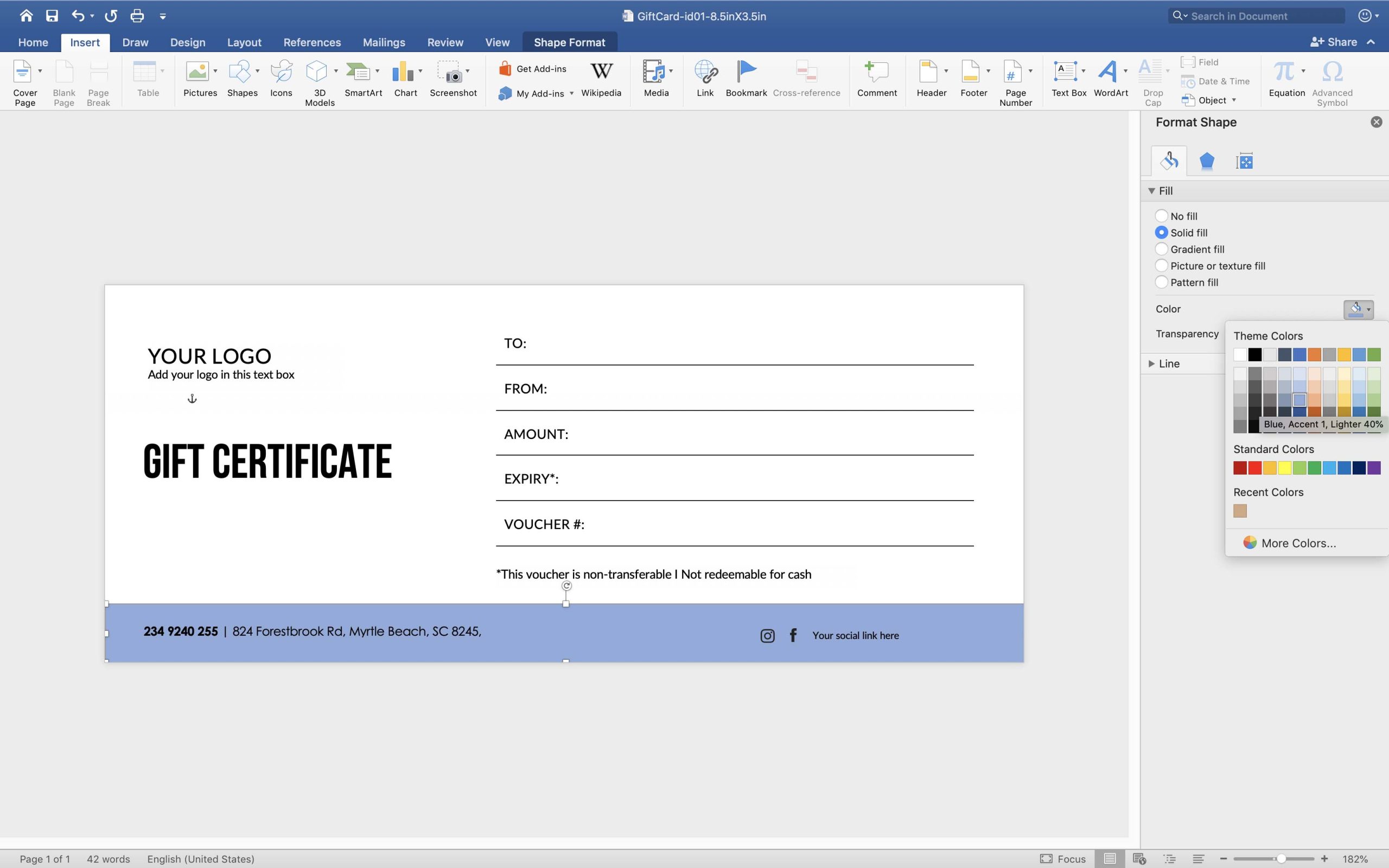Click the Share button

[x=1334, y=42]
